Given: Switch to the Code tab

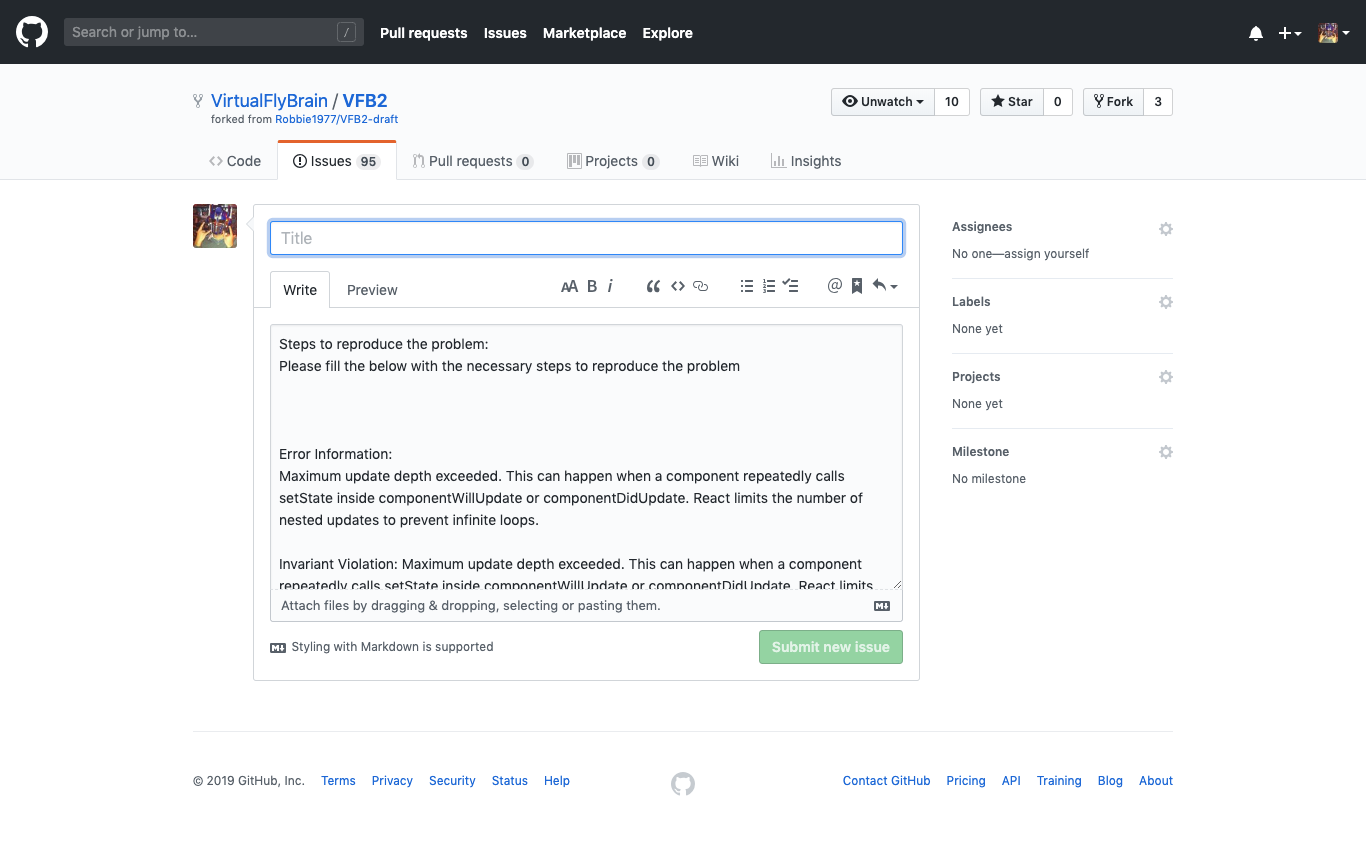Looking at the screenshot, I should 235,161.
